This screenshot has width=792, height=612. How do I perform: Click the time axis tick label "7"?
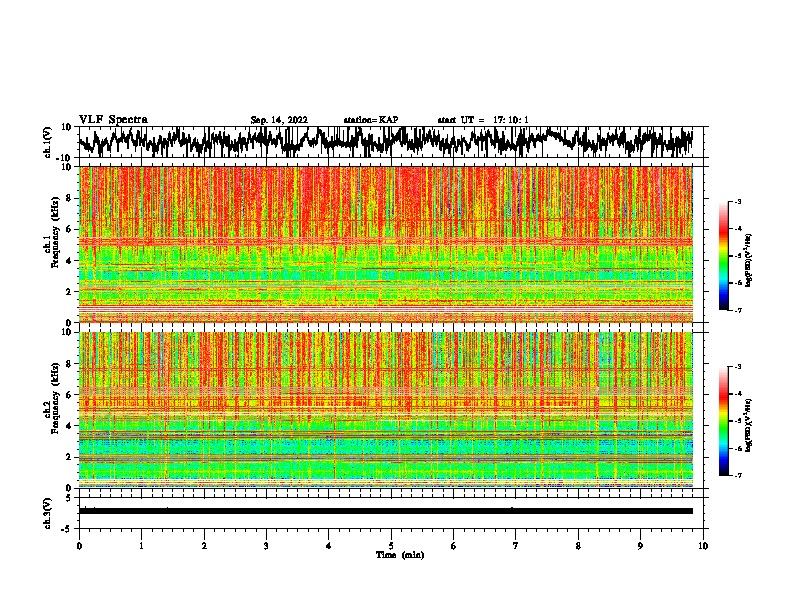pos(516,546)
